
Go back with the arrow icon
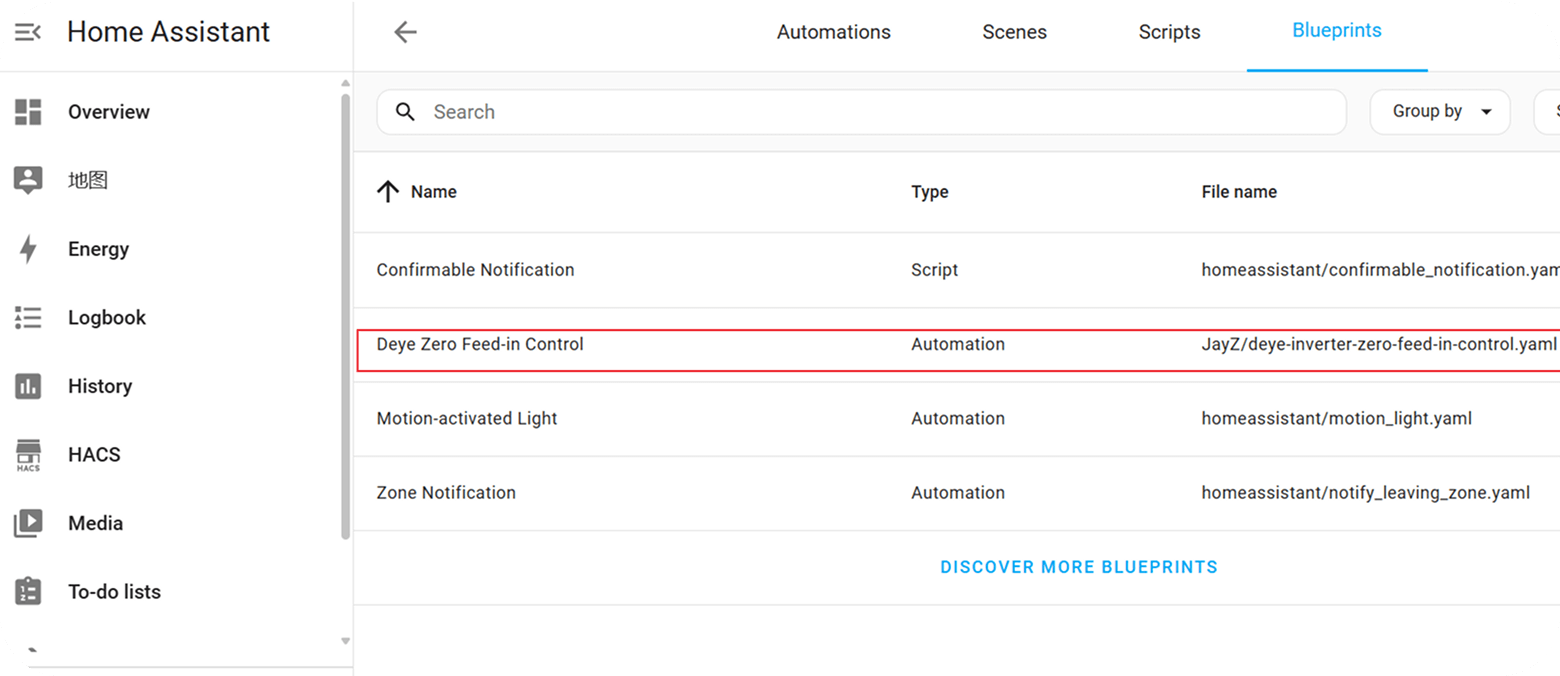[x=405, y=32]
